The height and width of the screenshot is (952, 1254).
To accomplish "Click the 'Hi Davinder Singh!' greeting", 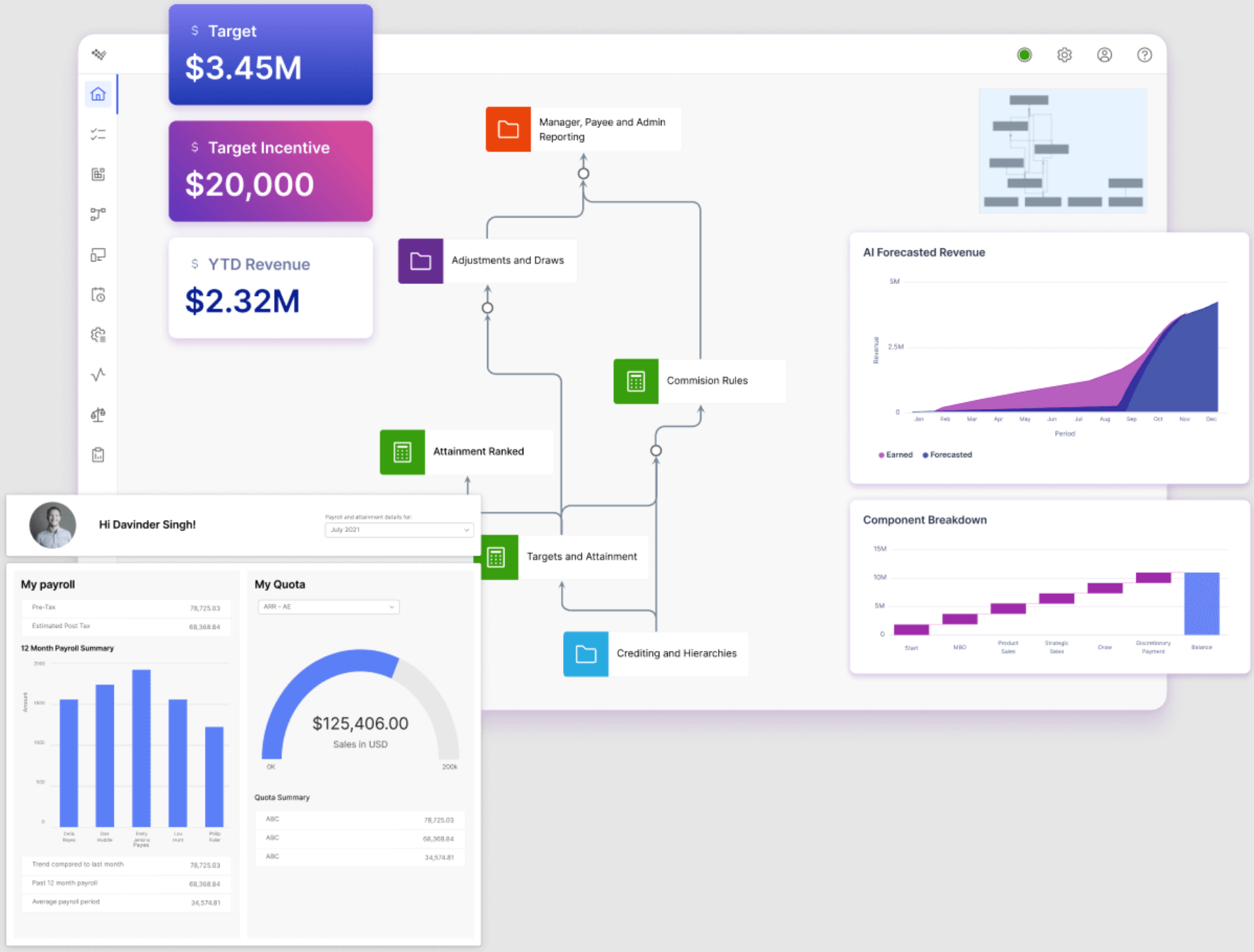I will (147, 525).
